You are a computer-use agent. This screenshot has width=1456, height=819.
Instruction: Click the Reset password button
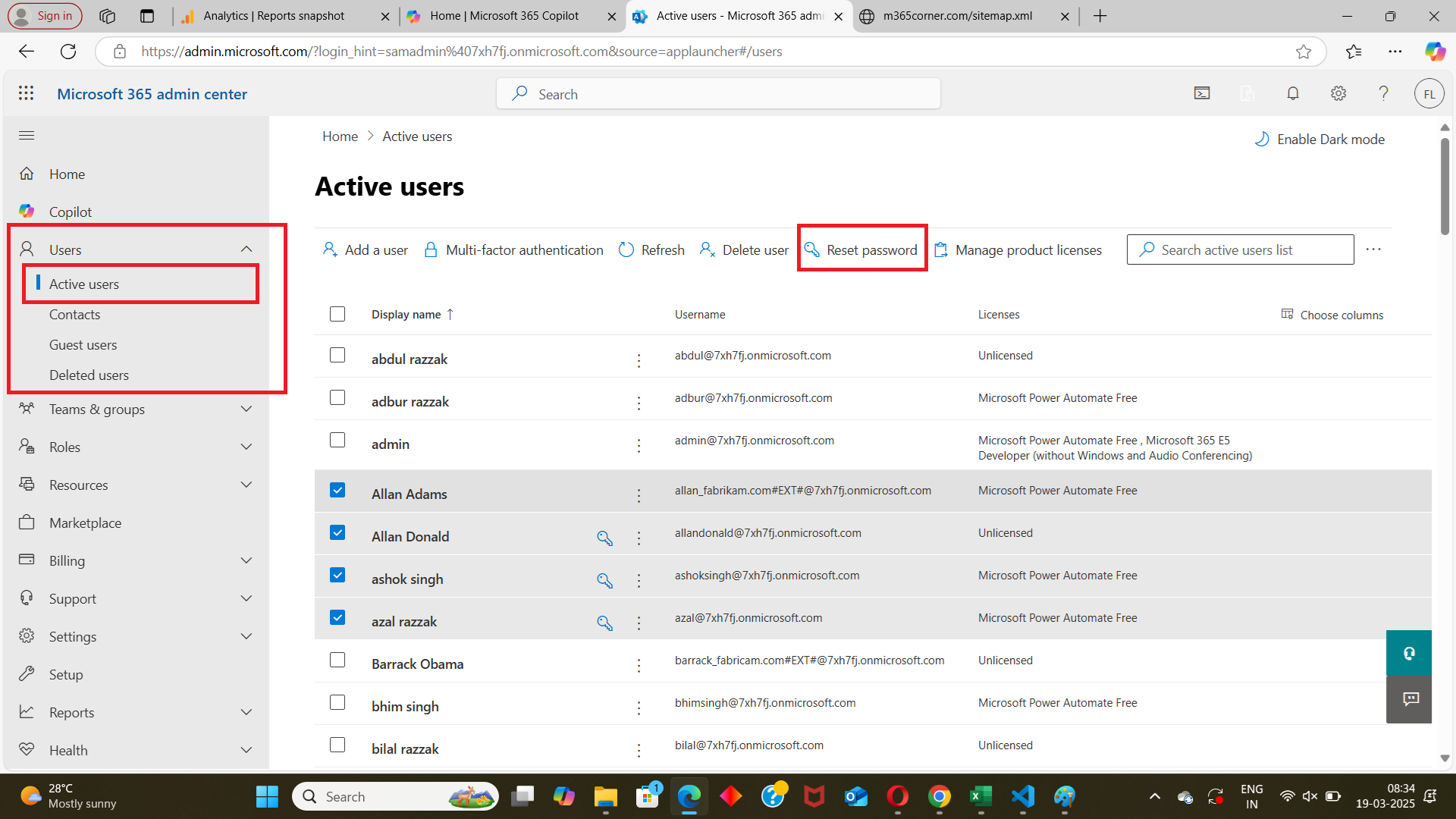point(861,249)
